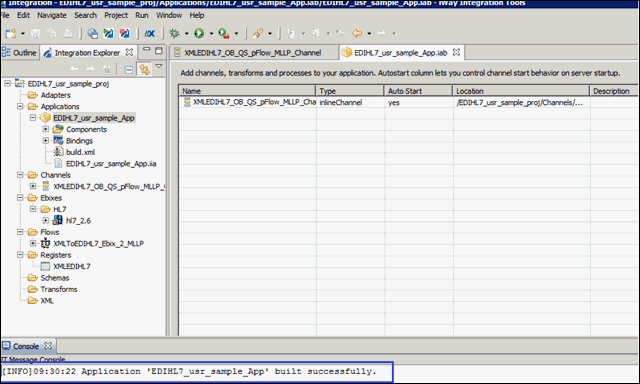
Task: Open the External Tools dropdown arrow
Action: click(x=236, y=33)
